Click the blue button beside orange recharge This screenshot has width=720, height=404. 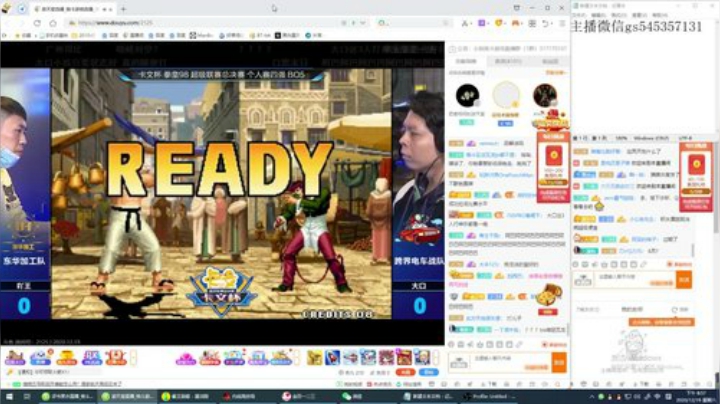tap(428, 372)
